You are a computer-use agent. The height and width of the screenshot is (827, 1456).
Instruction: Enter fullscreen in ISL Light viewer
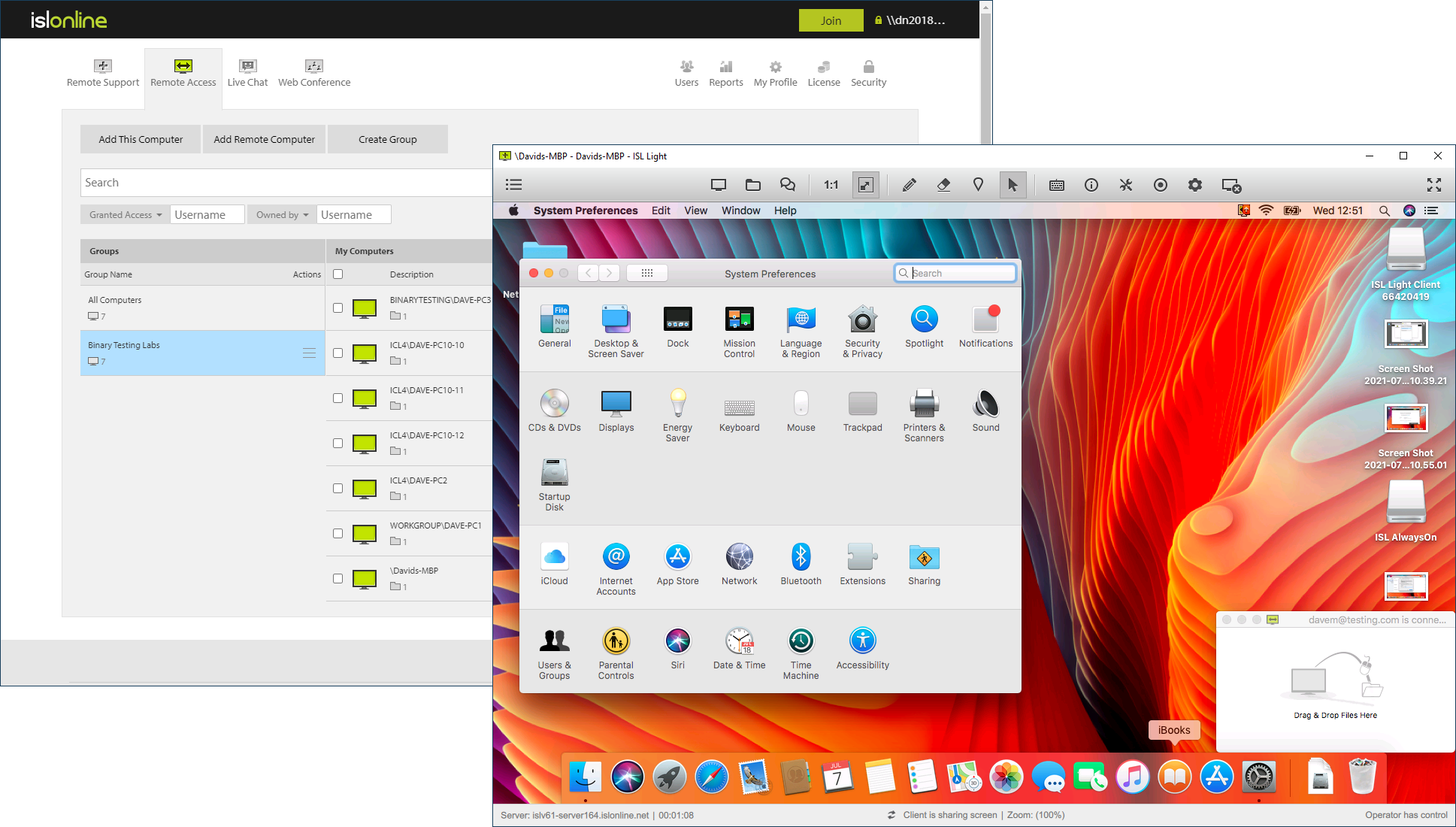coord(1434,185)
